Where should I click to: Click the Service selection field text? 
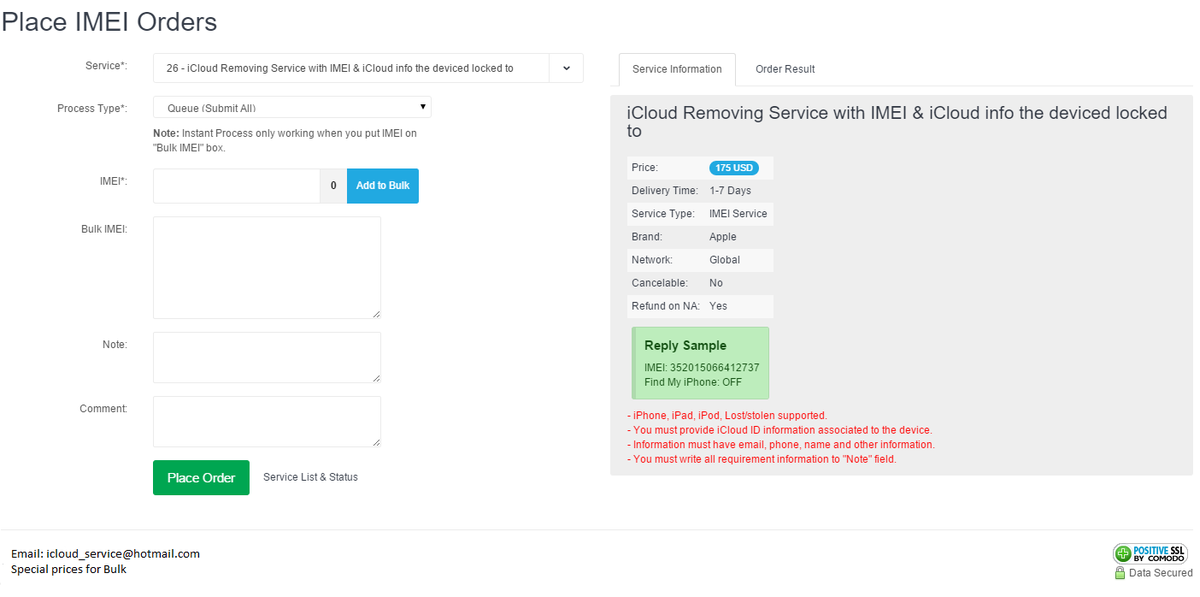[x=340, y=68]
